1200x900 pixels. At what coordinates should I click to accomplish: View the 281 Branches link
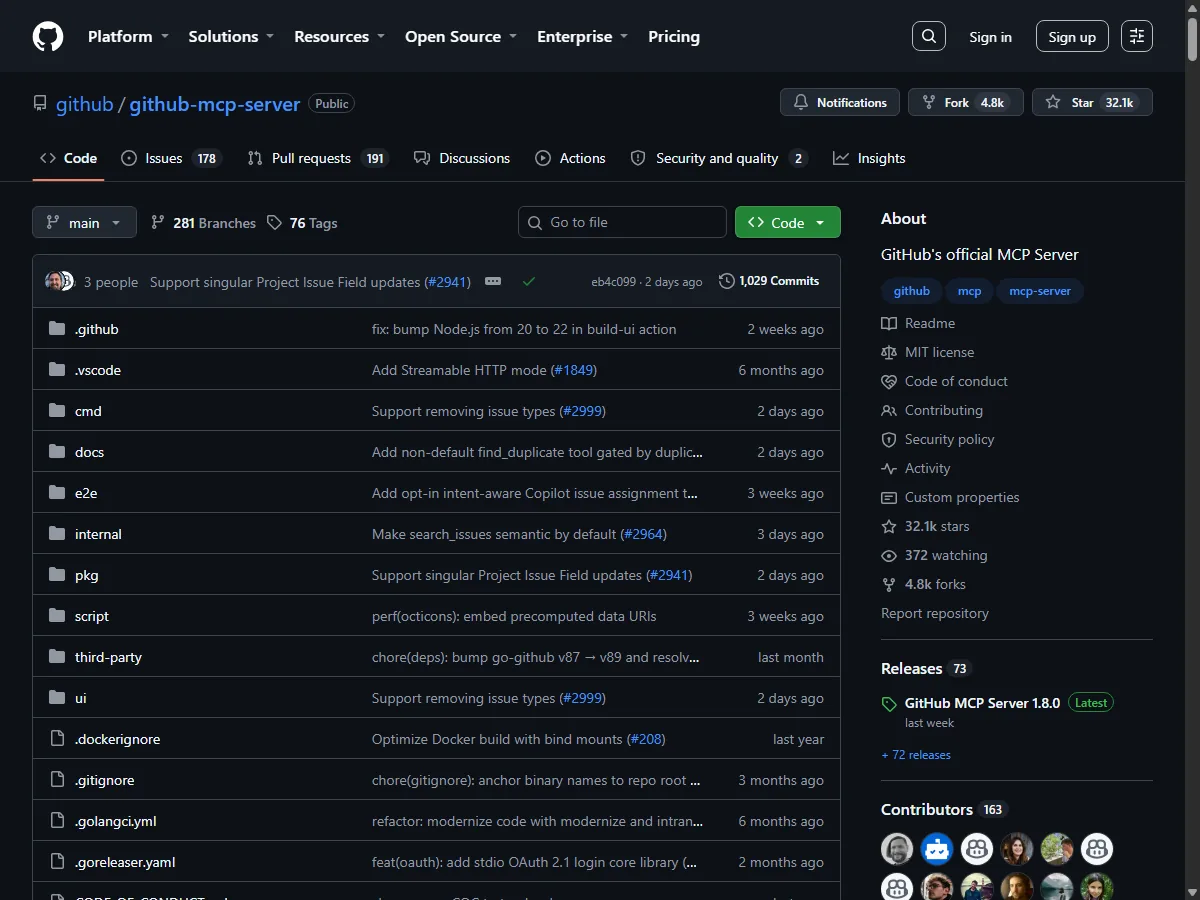pos(203,223)
